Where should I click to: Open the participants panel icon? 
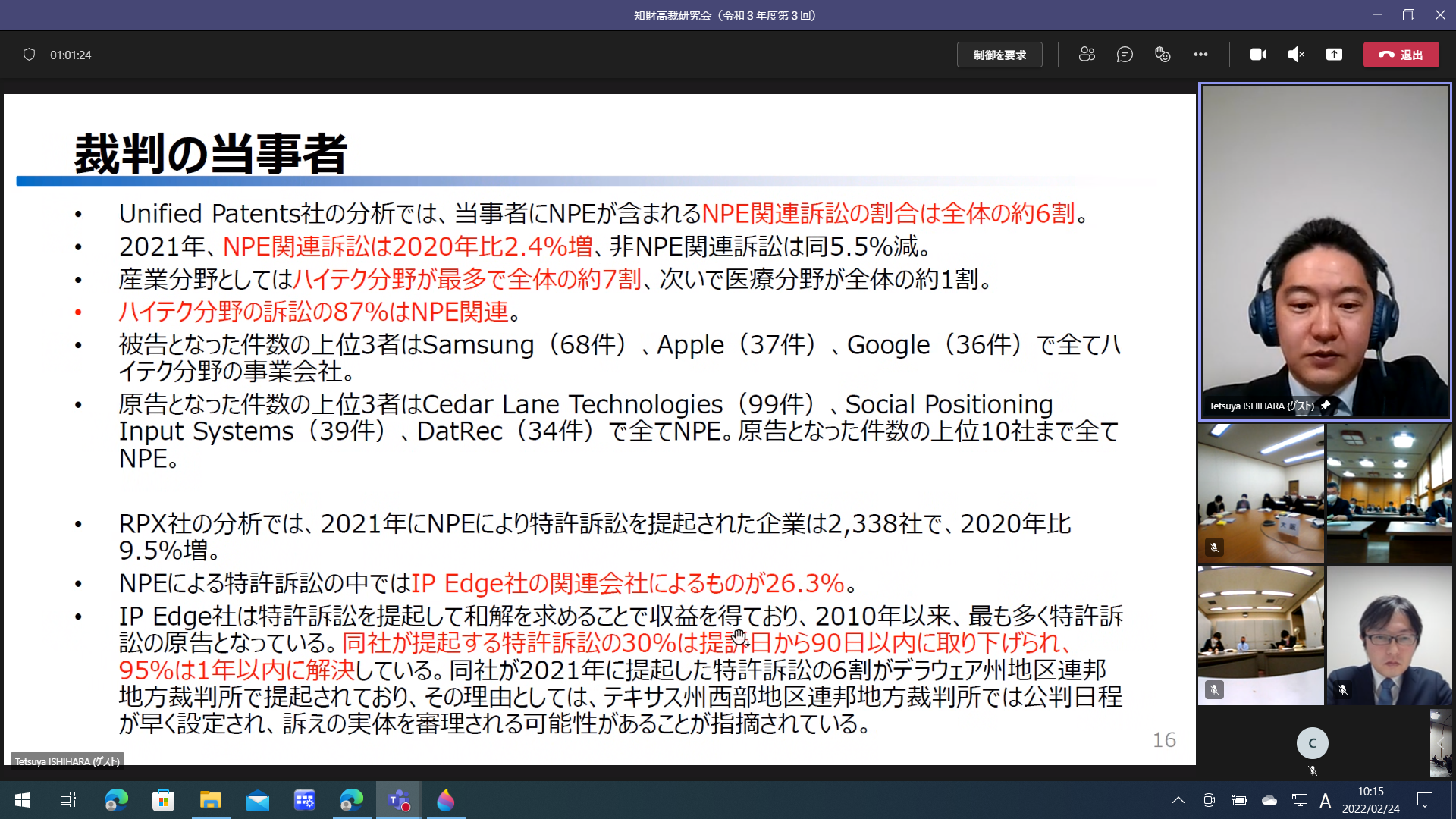1087,55
